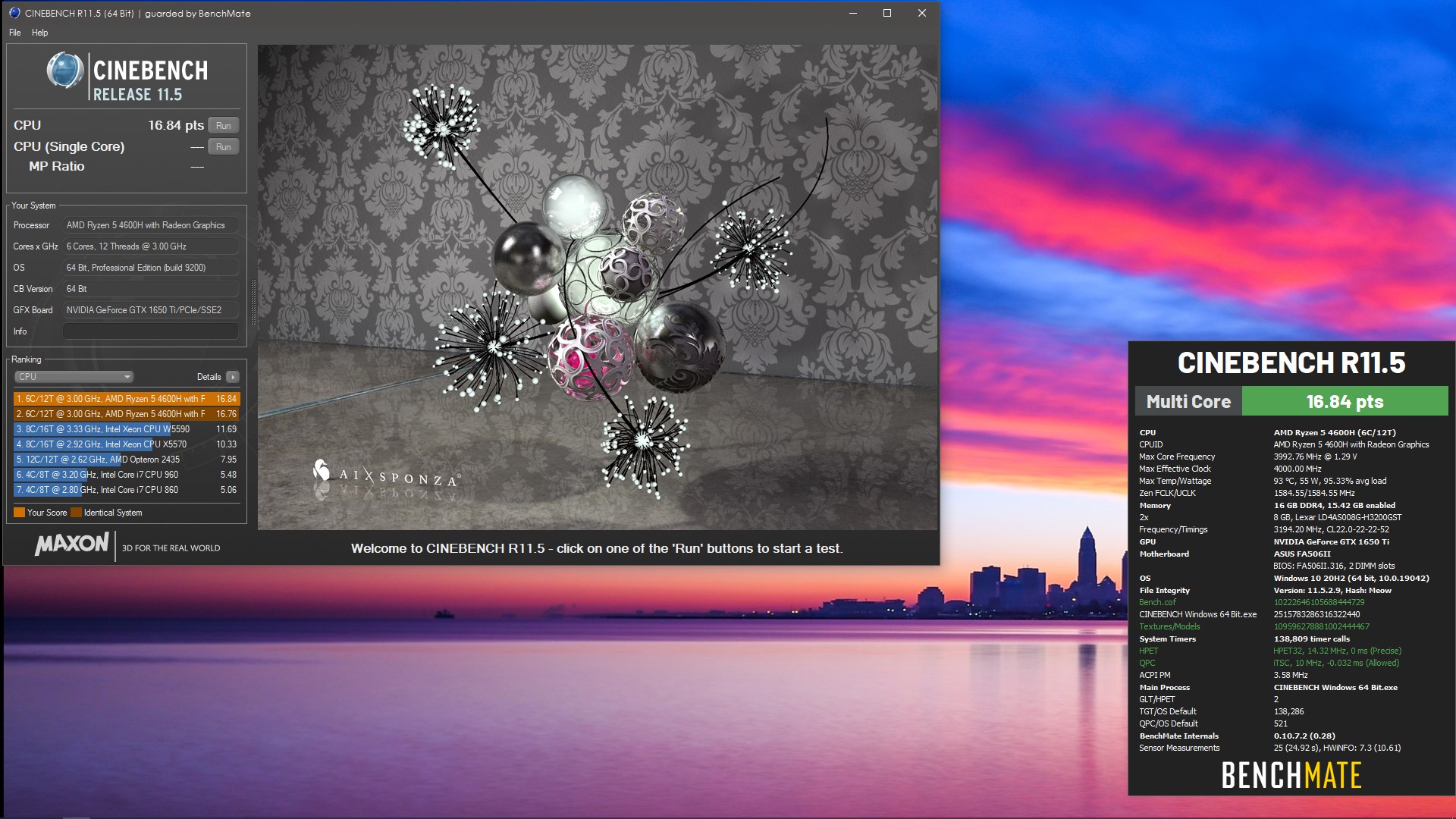The height and width of the screenshot is (819, 1456).
Task: Click the Cinebench globe logo icon
Action: coord(65,71)
